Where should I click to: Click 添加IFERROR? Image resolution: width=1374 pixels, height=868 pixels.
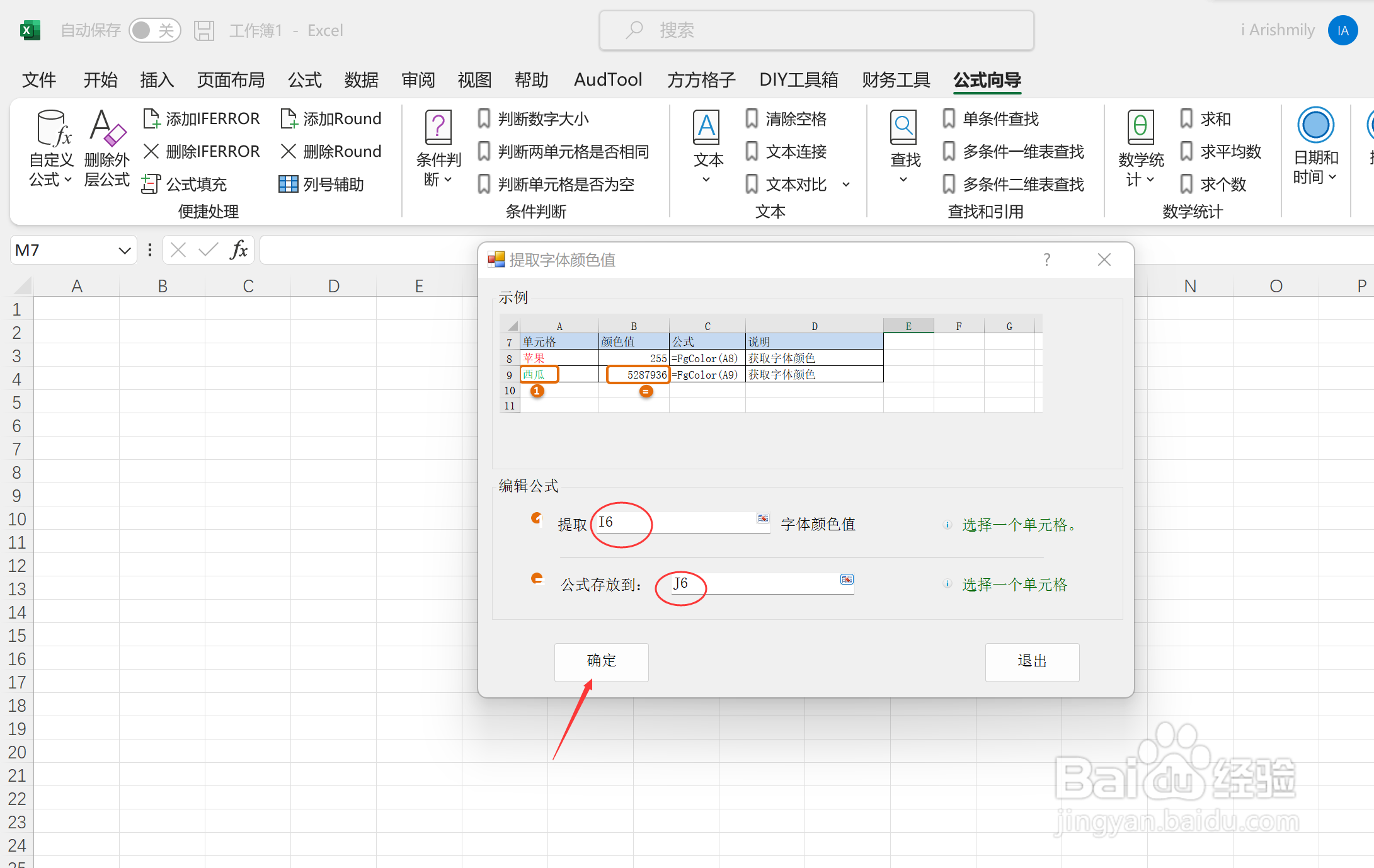[202, 118]
